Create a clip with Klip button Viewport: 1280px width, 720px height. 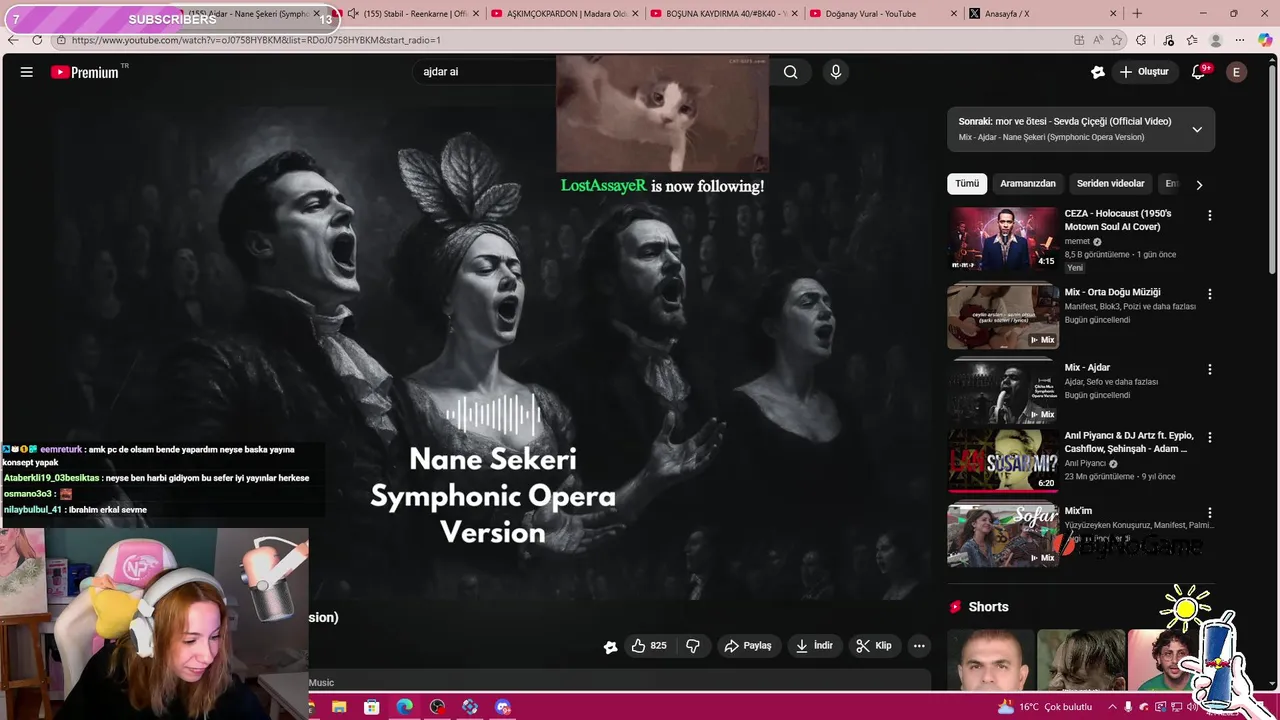pyautogui.click(x=874, y=646)
